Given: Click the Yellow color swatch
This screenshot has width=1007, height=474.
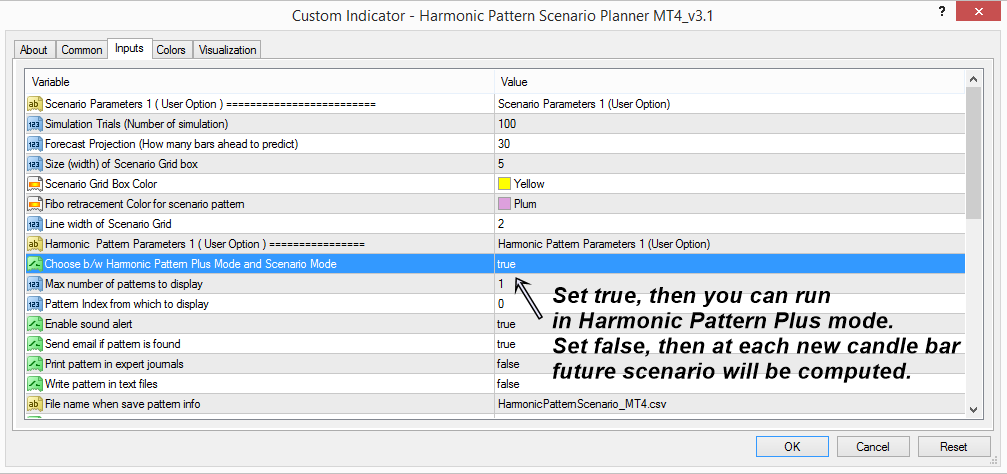Looking at the screenshot, I should (504, 184).
